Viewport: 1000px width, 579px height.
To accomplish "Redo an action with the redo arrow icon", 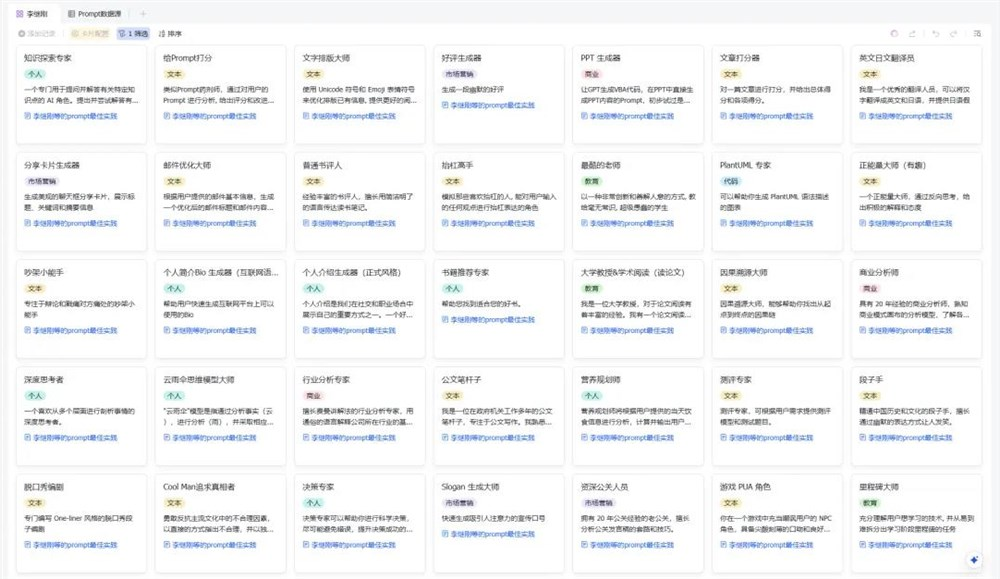I will pos(954,33).
